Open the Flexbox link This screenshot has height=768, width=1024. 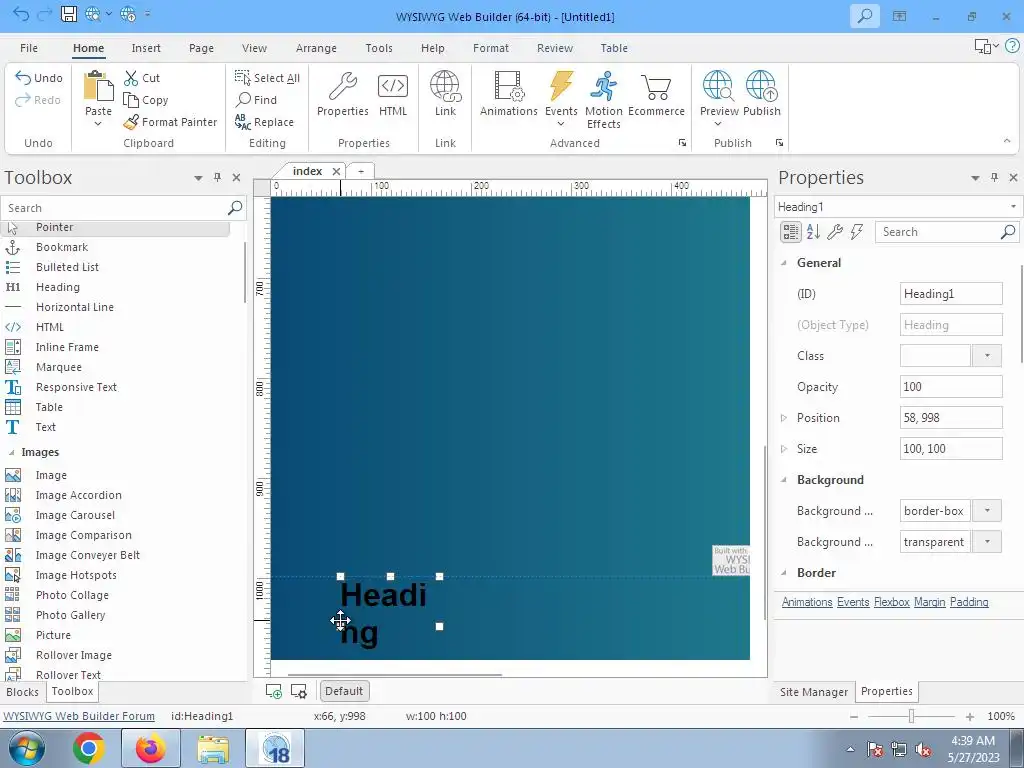coord(891,602)
